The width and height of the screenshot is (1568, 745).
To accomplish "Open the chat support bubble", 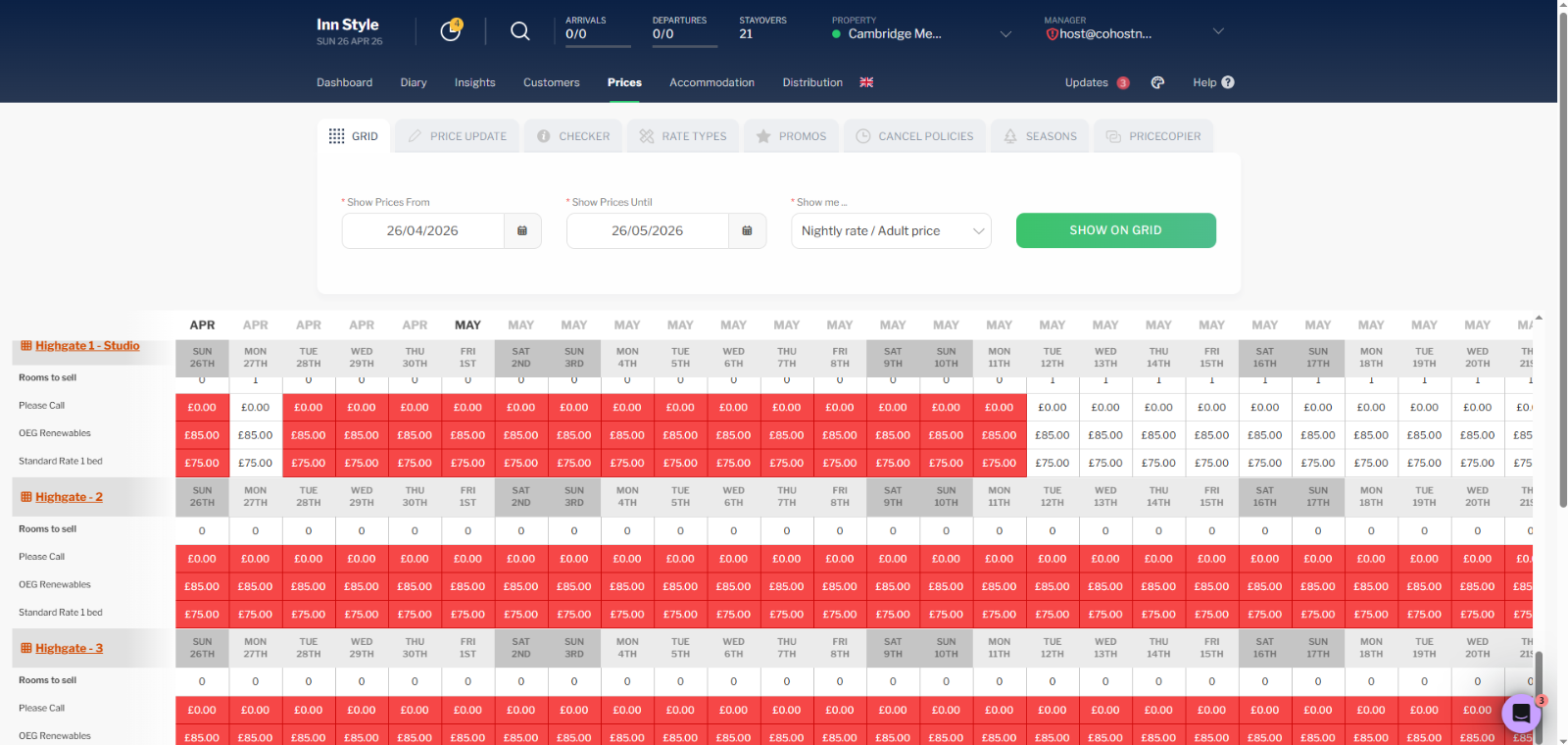I will point(1521,714).
